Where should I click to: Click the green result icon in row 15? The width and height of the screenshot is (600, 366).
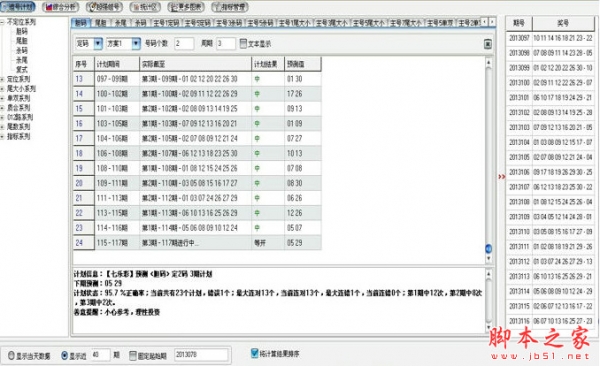(x=257, y=109)
